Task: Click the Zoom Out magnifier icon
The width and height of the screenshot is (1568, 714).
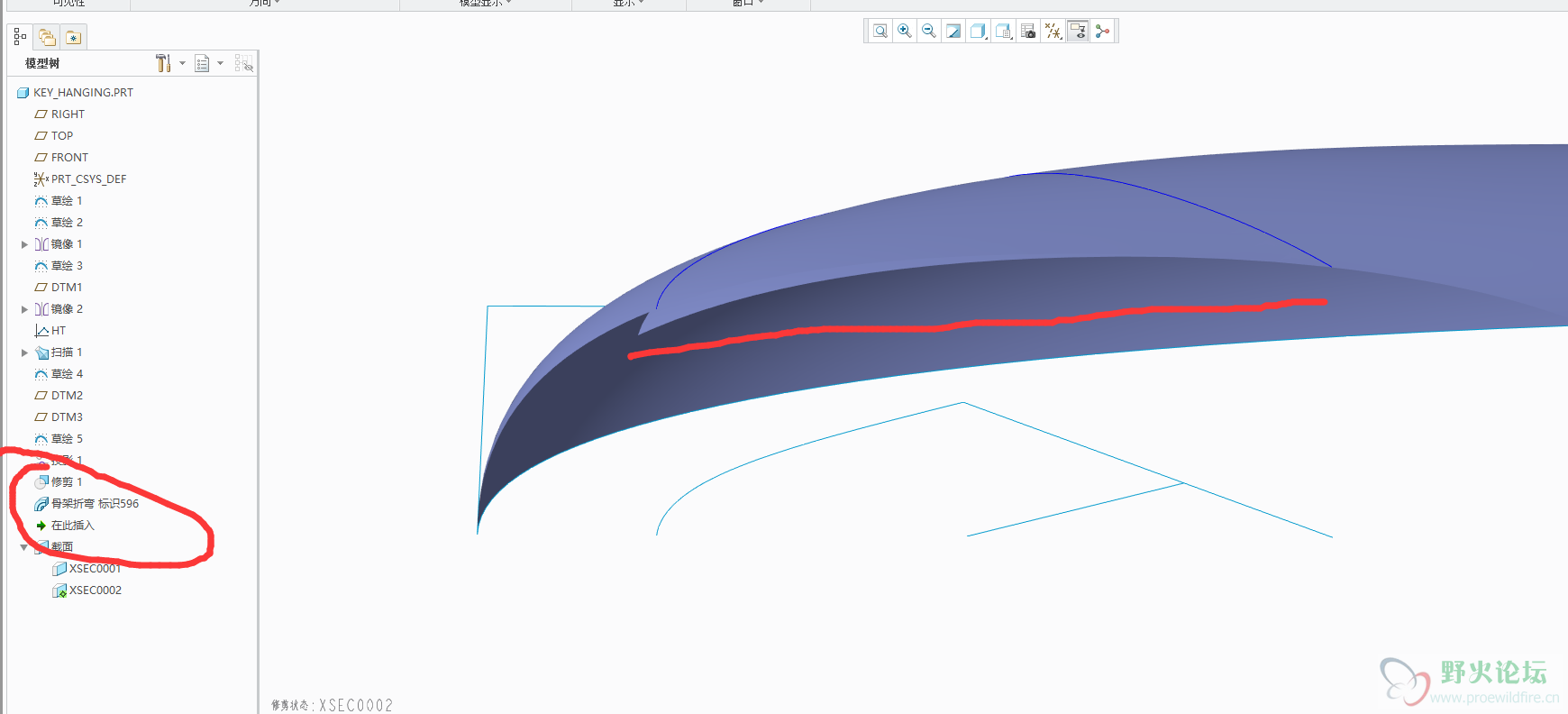Action: (x=929, y=32)
